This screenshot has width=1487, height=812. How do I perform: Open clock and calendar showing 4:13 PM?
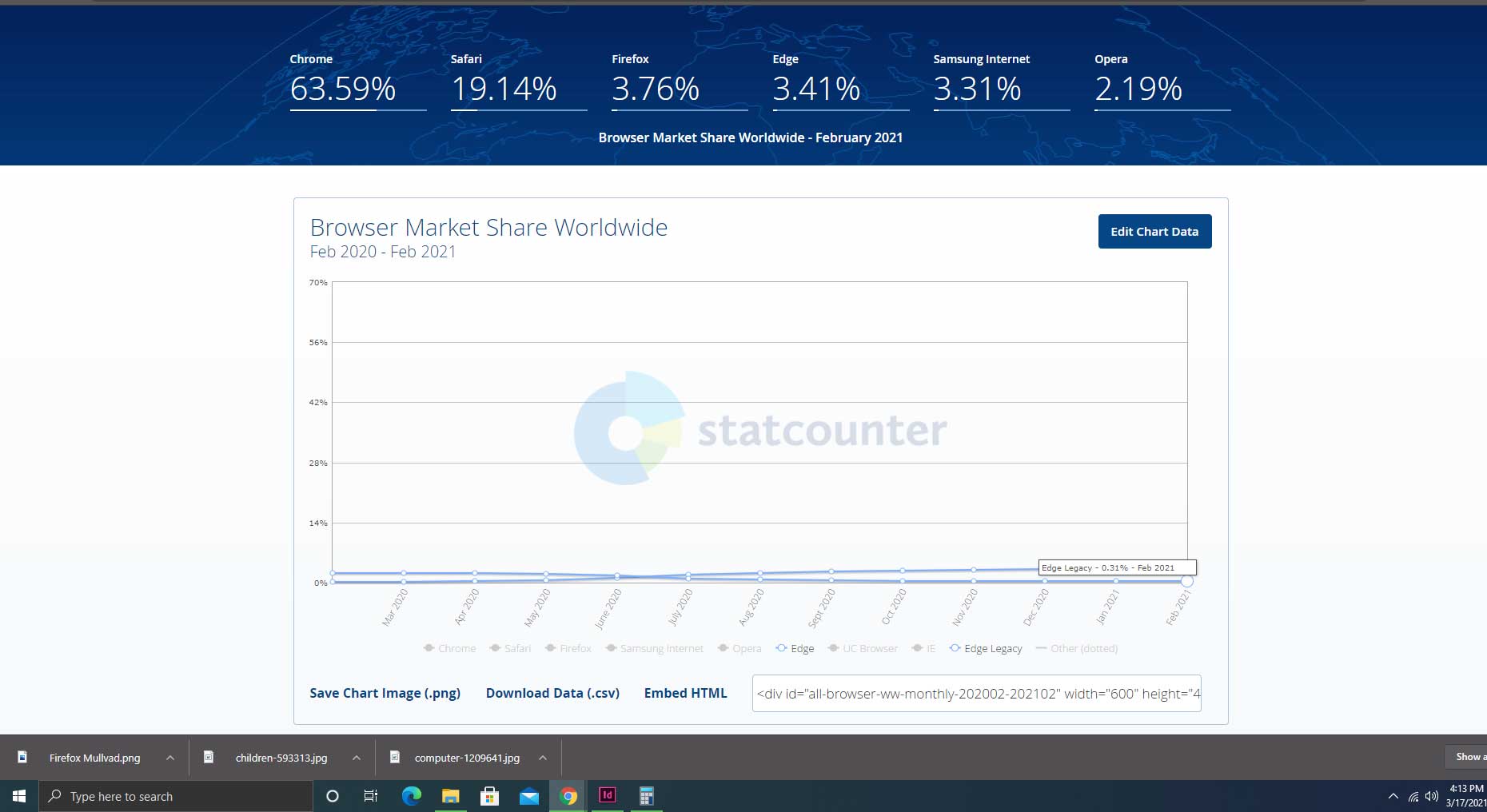[x=1466, y=796]
